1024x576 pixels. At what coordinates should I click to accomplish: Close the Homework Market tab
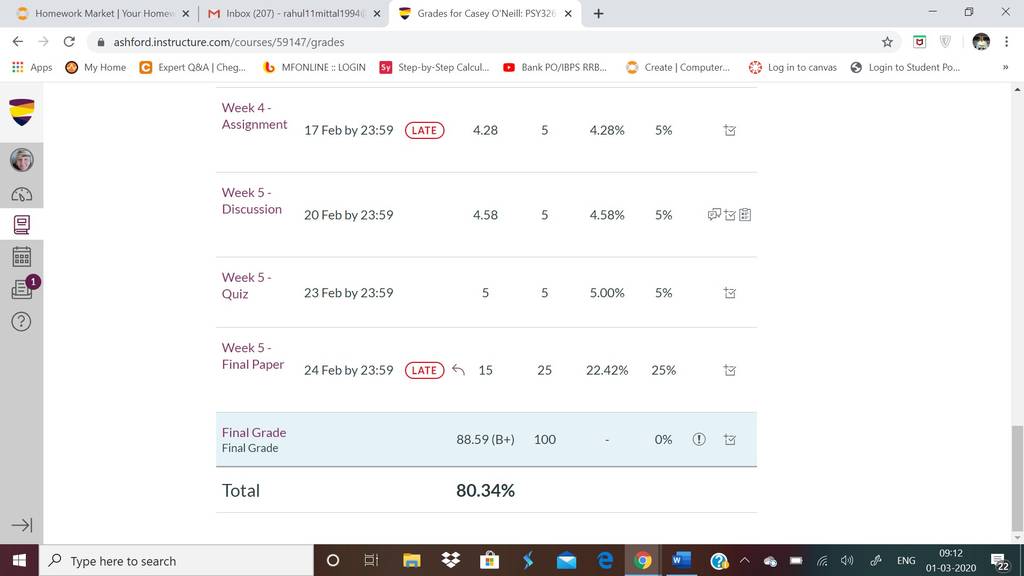(x=185, y=13)
